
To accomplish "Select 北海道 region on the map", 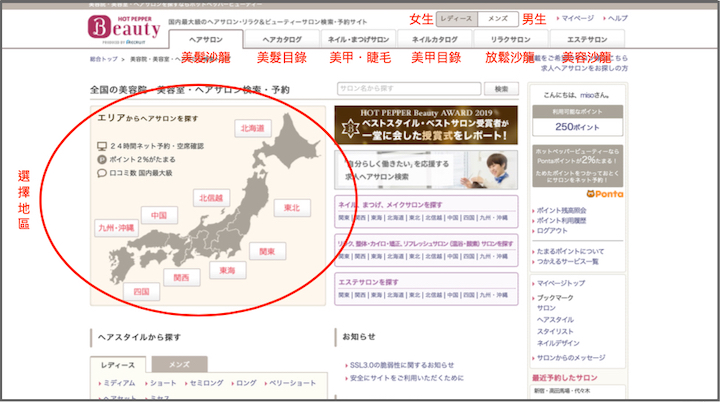I will [x=252, y=129].
